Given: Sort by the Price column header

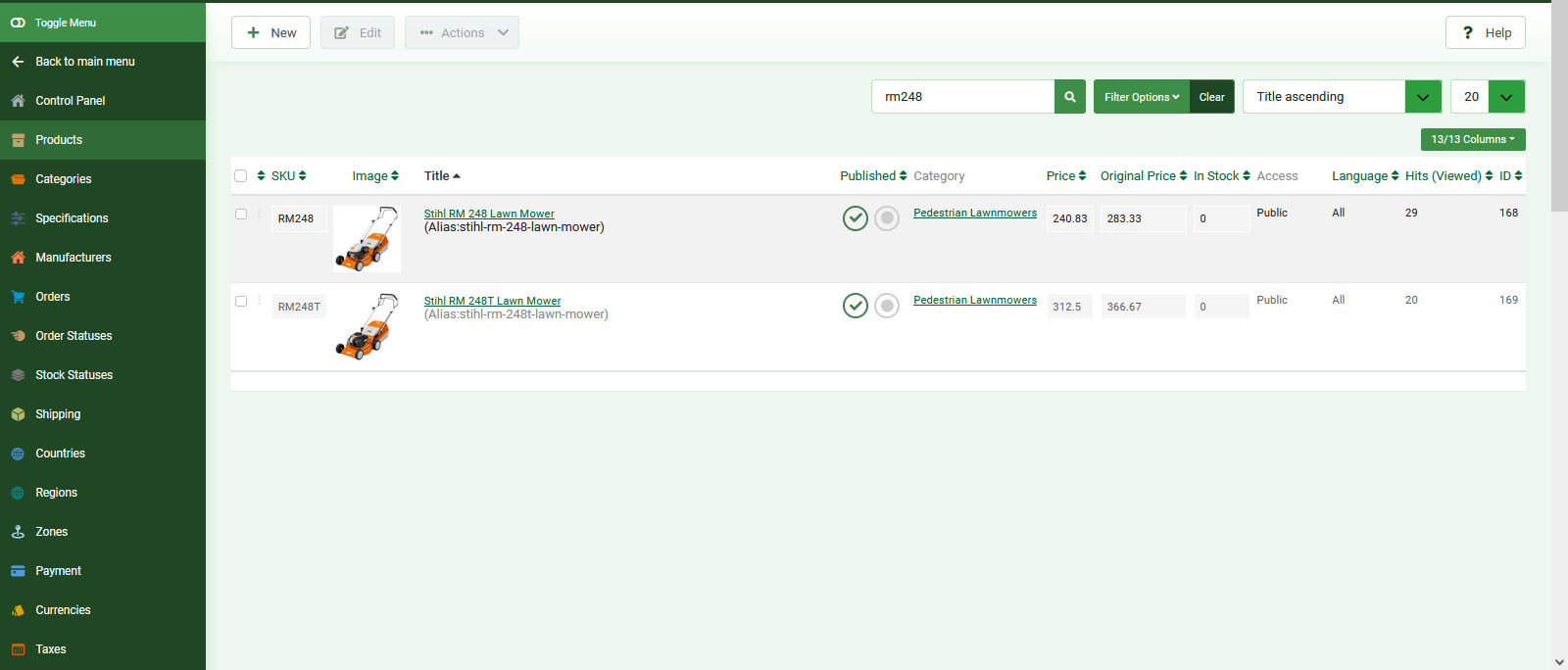Looking at the screenshot, I should point(1066,176).
